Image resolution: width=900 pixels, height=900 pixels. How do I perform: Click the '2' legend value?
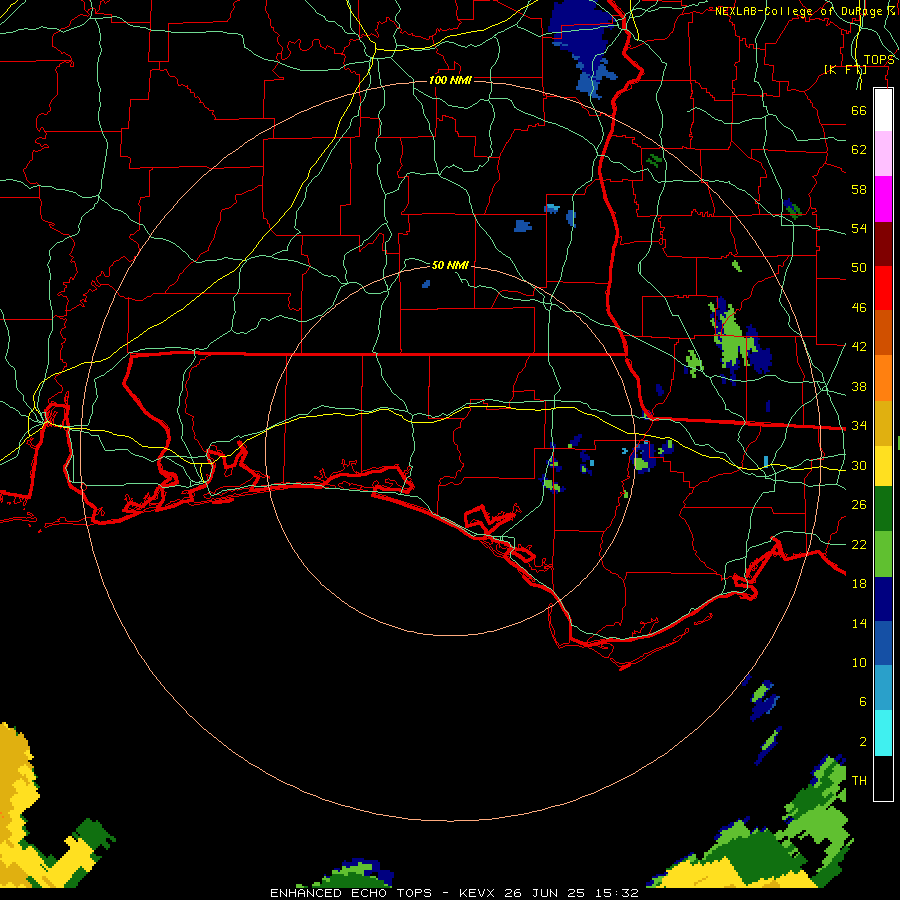[862, 742]
